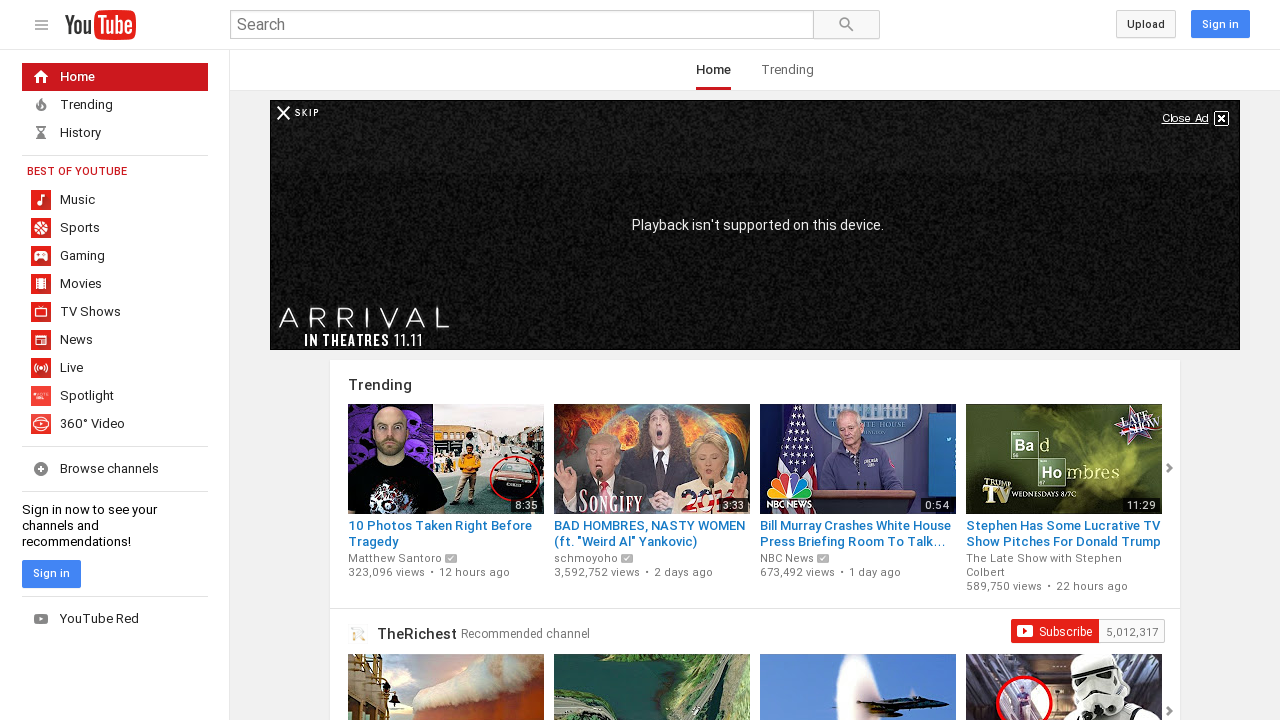
Task: Visit The Late Show with Stephen Colbert channel
Action: pos(1044,565)
